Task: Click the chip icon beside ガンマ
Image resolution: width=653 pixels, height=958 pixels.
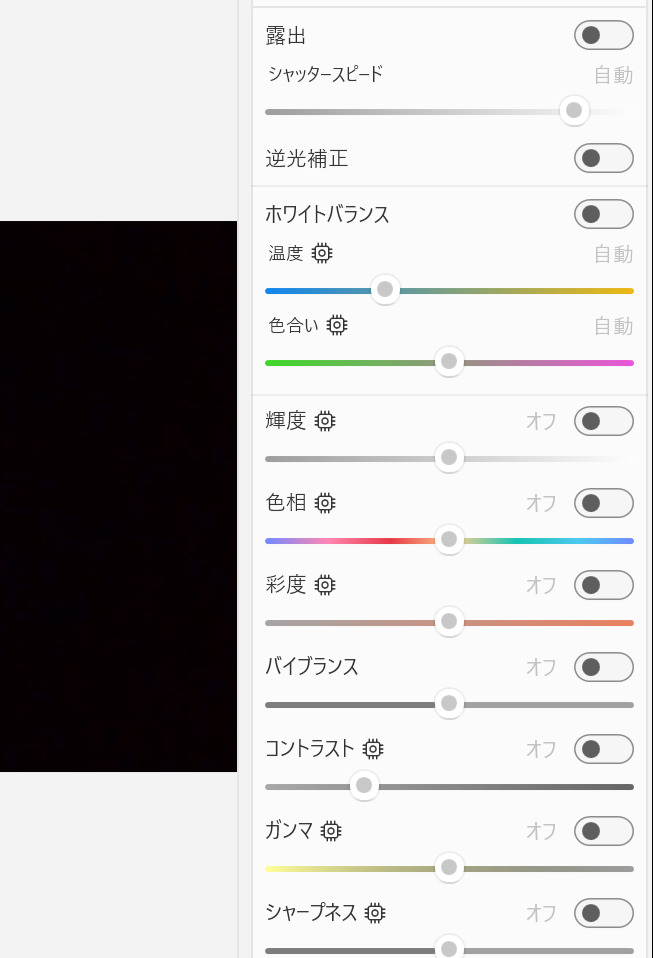Action: coord(331,831)
